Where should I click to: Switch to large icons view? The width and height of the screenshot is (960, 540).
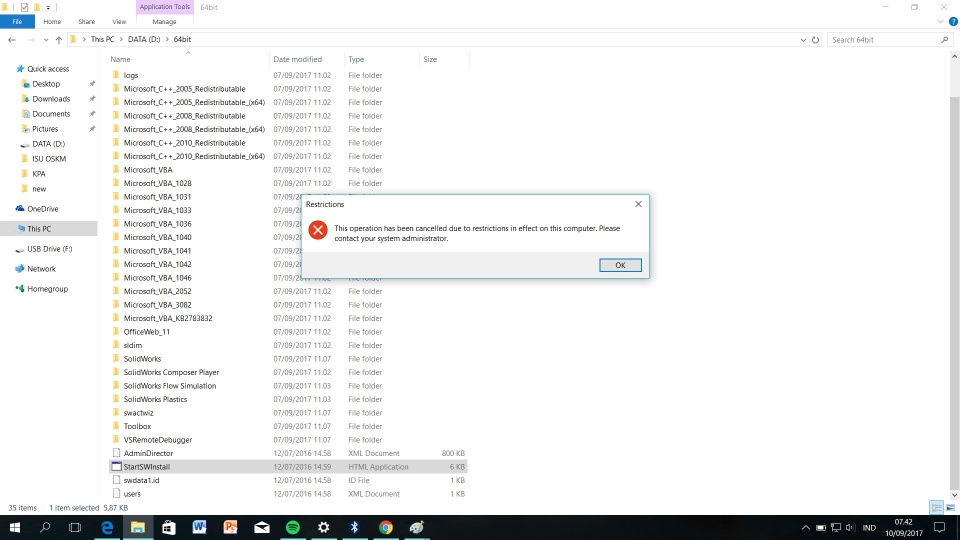point(950,508)
